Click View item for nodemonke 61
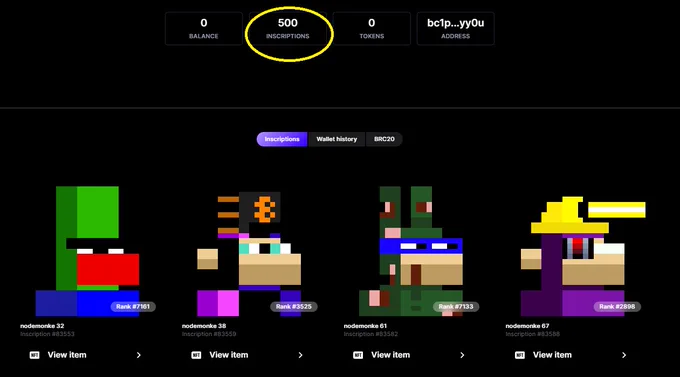This screenshot has width=680, height=377. click(x=390, y=355)
